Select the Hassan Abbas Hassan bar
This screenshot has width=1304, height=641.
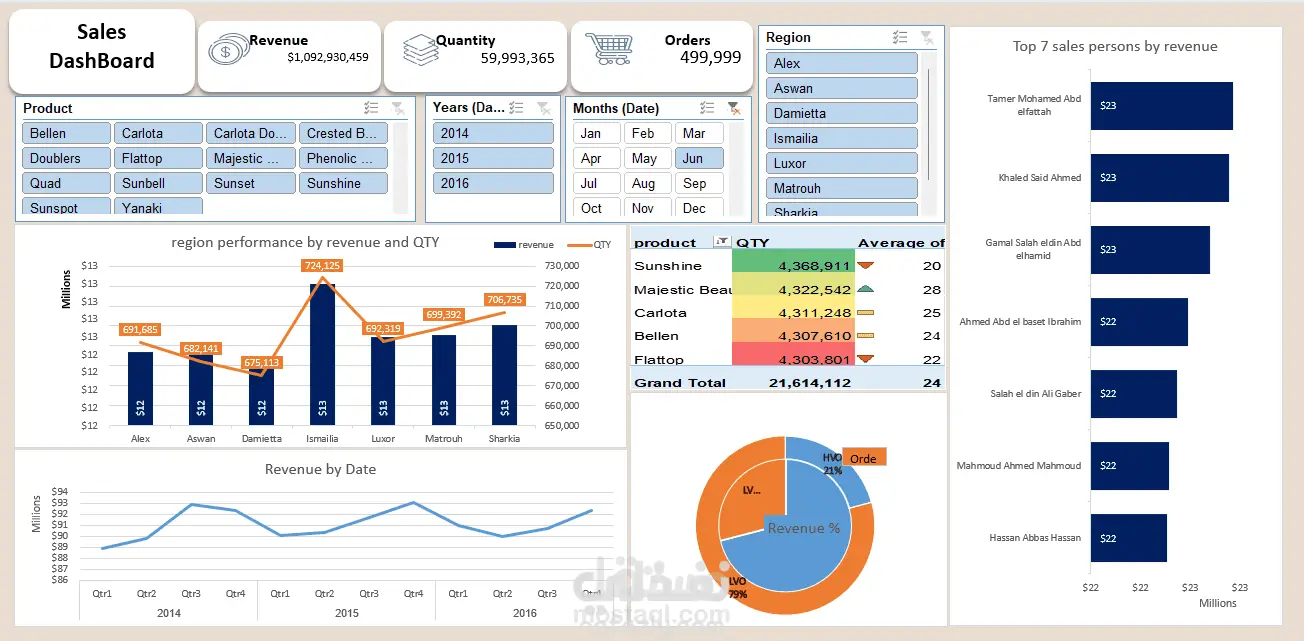tap(1128, 538)
